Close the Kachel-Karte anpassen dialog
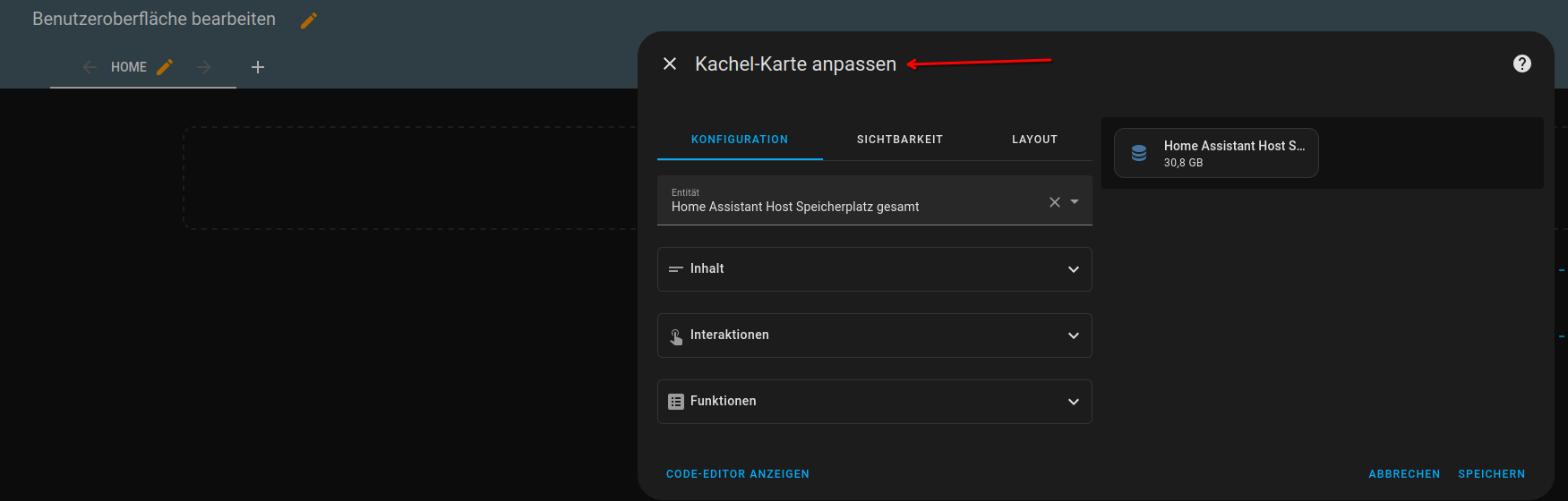Screen dimensions: 1568x501 point(670,64)
